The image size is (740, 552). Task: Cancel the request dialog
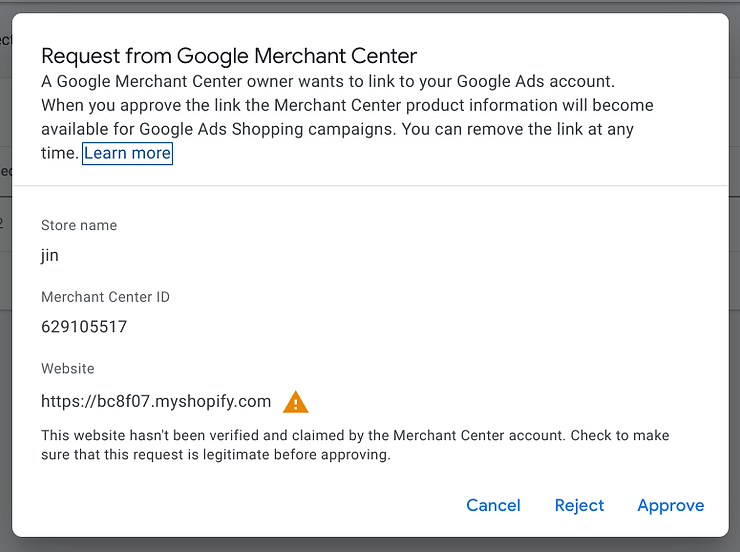493,505
